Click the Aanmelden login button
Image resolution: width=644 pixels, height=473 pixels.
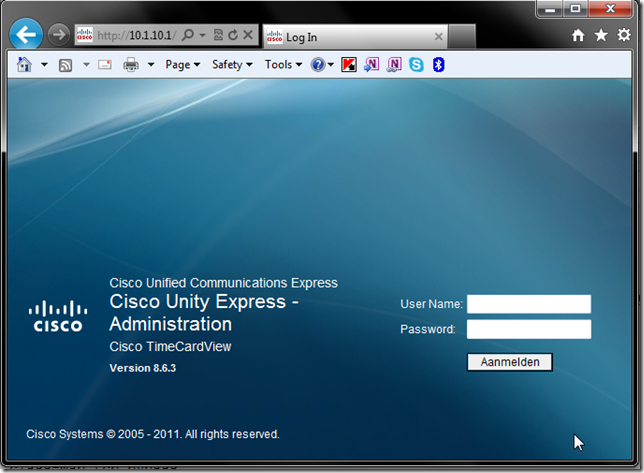[510, 362]
